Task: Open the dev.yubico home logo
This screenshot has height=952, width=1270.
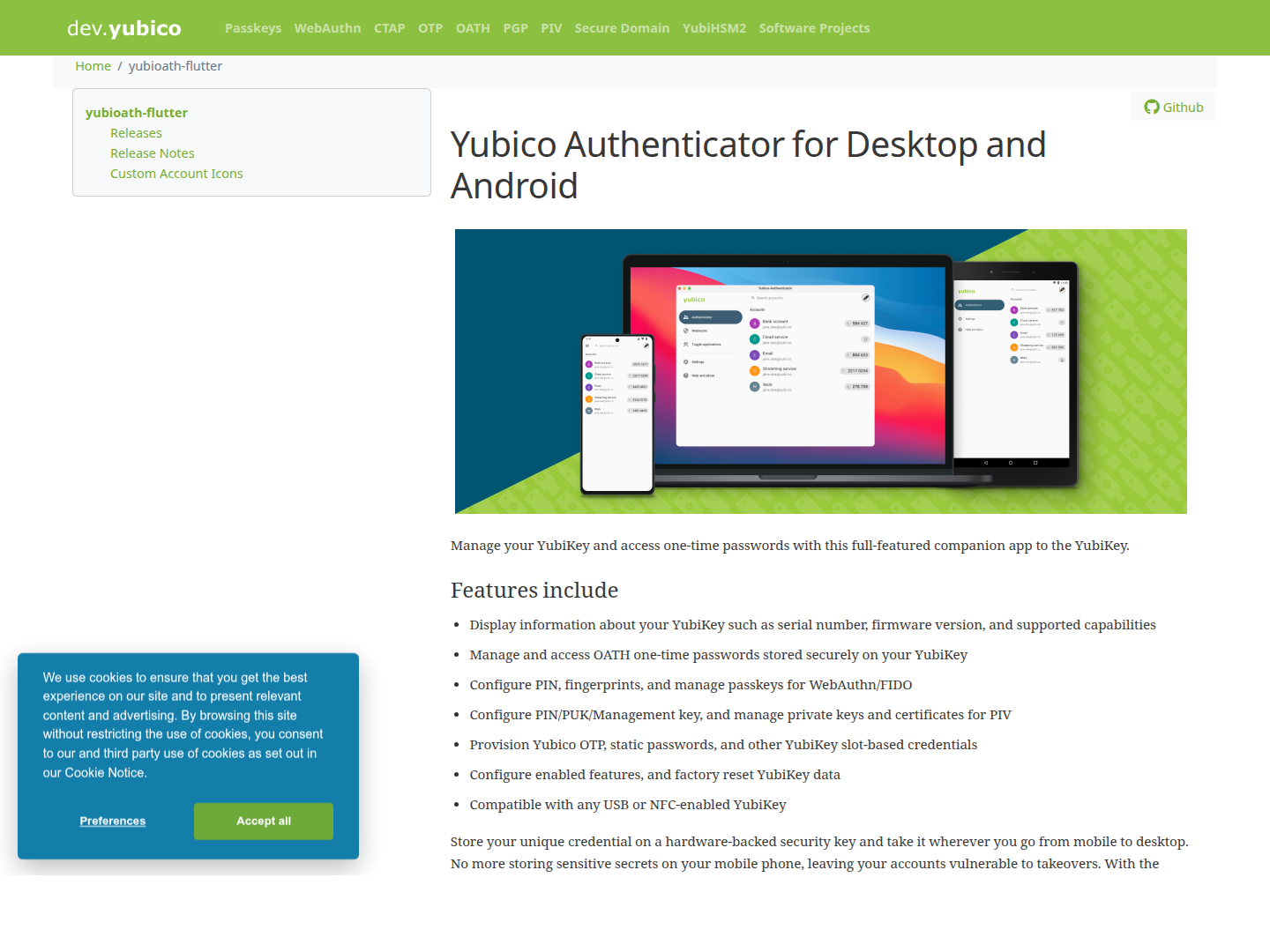Action: click(x=124, y=28)
